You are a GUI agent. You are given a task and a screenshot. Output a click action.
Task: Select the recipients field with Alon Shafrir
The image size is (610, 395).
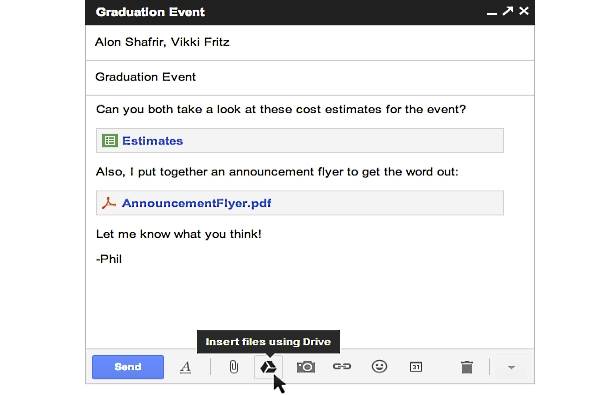310,42
